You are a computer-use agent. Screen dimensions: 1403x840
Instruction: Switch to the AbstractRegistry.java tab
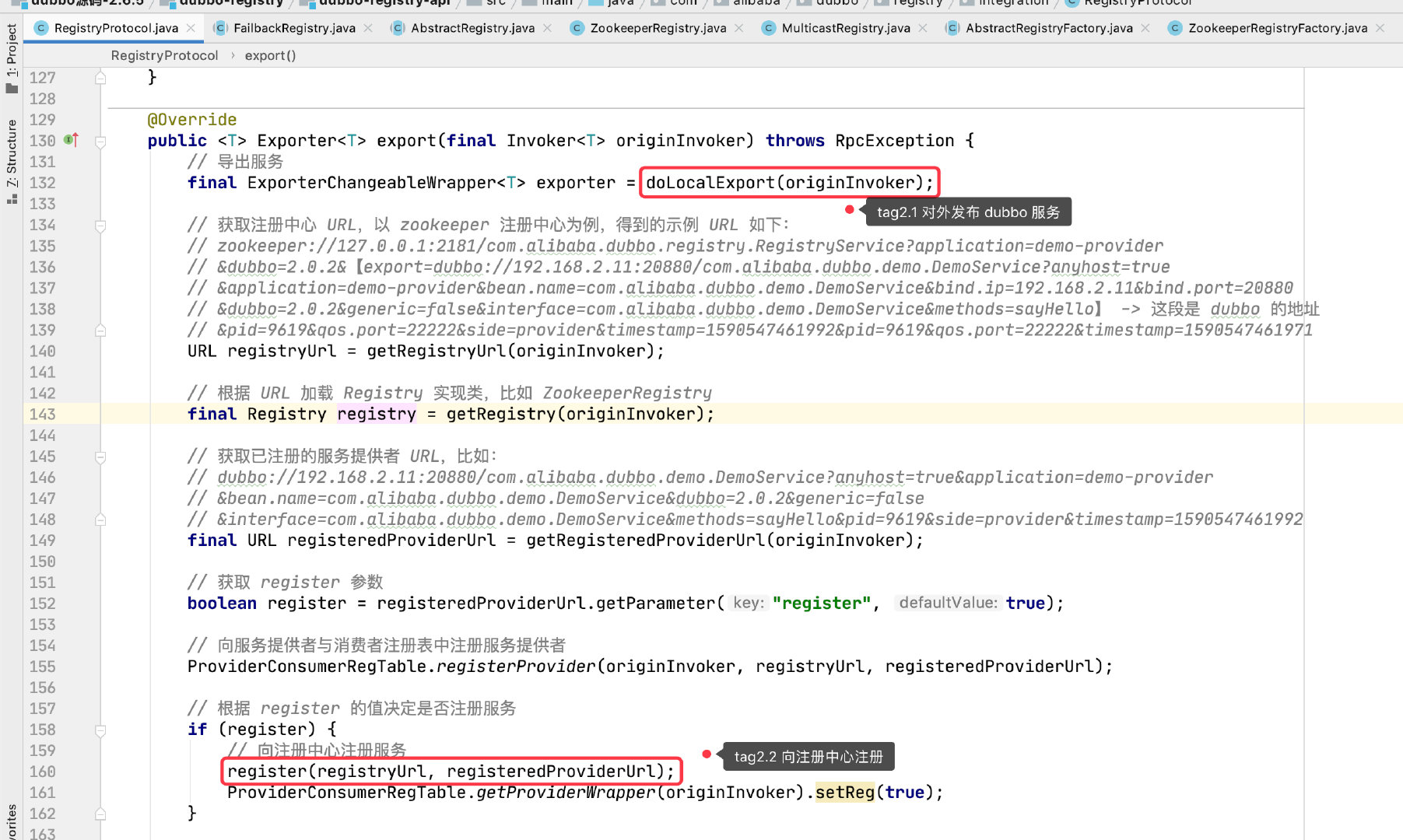point(472,28)
